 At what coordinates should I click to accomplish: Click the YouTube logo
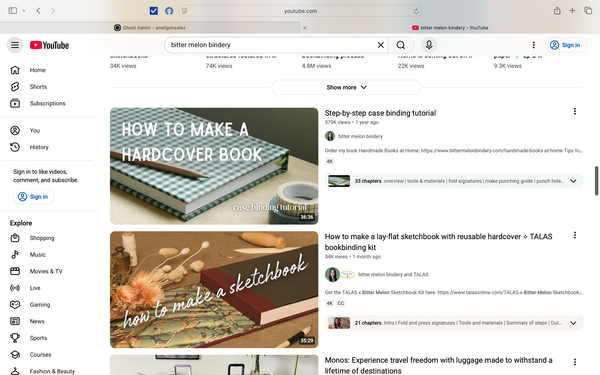point(49,45)
